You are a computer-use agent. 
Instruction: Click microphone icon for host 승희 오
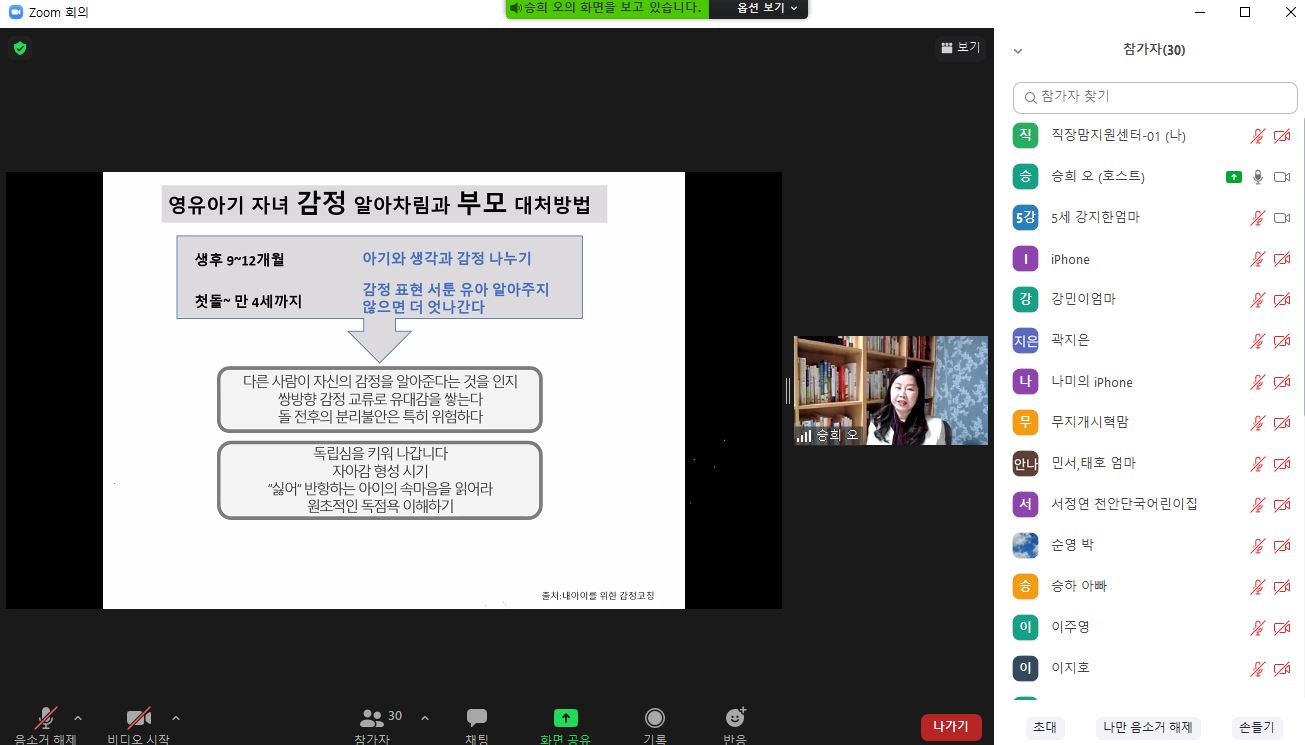point(1258,177)
